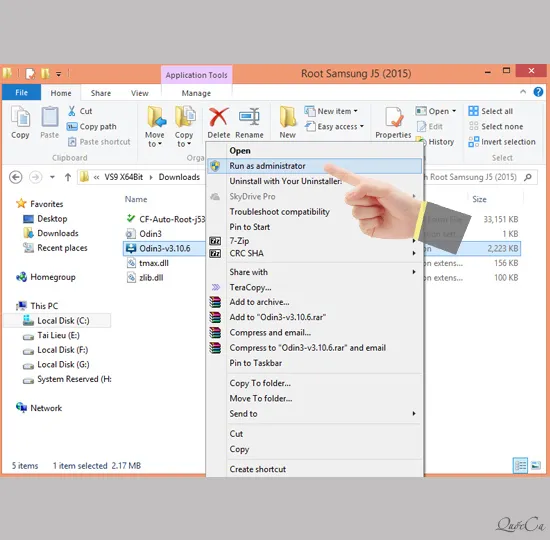
Task: Select Tai Lieu (E:) drive
Action: coord(51,336)
